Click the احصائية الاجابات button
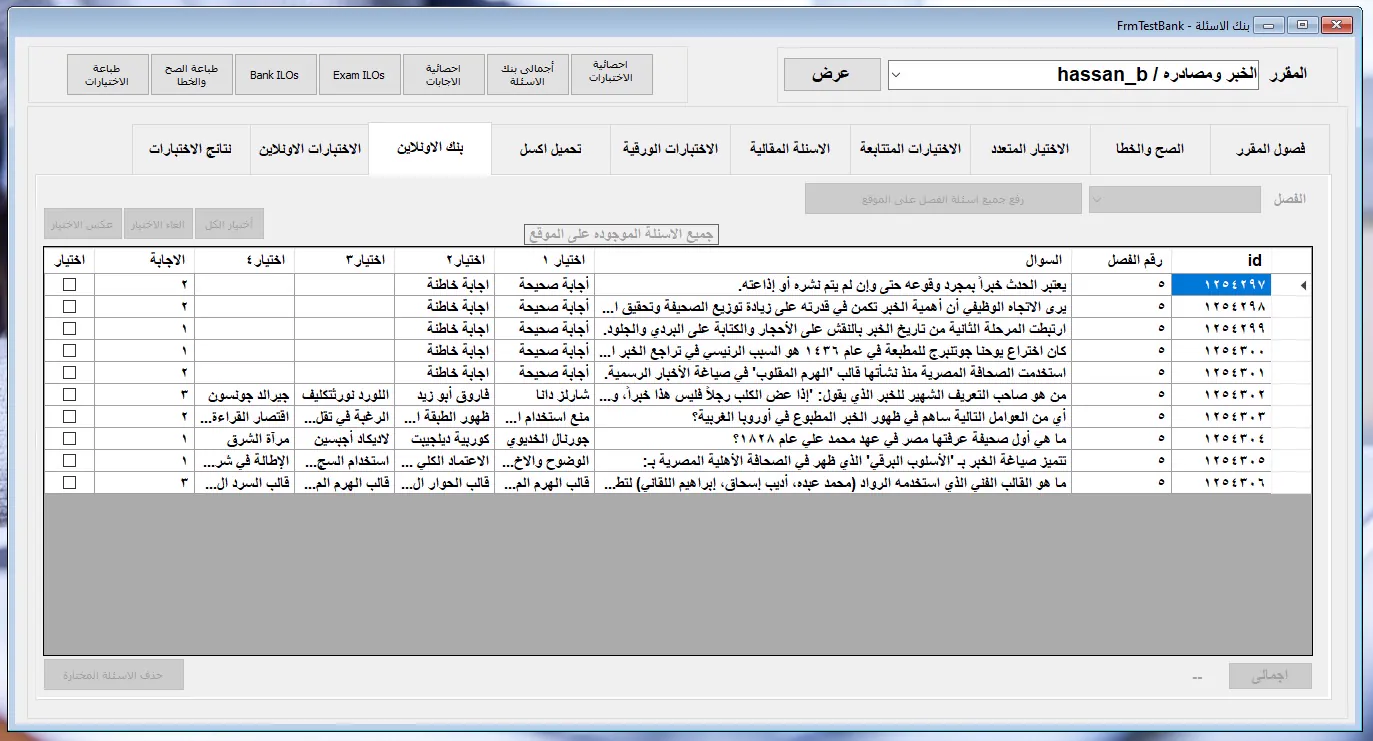1373x741 pixels. click(443, 75)
